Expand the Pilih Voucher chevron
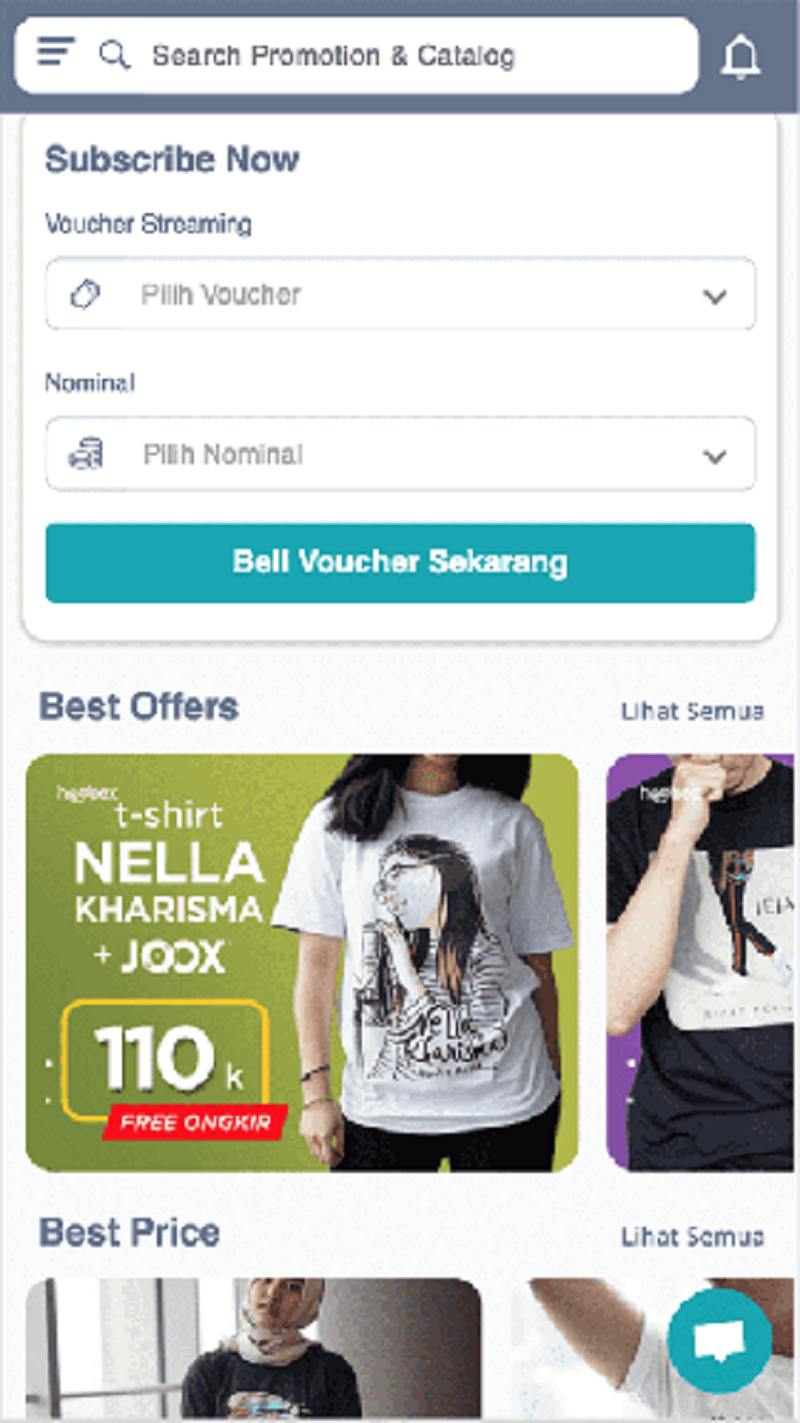This screenshot has height=1423, width=800. (714, 297)
